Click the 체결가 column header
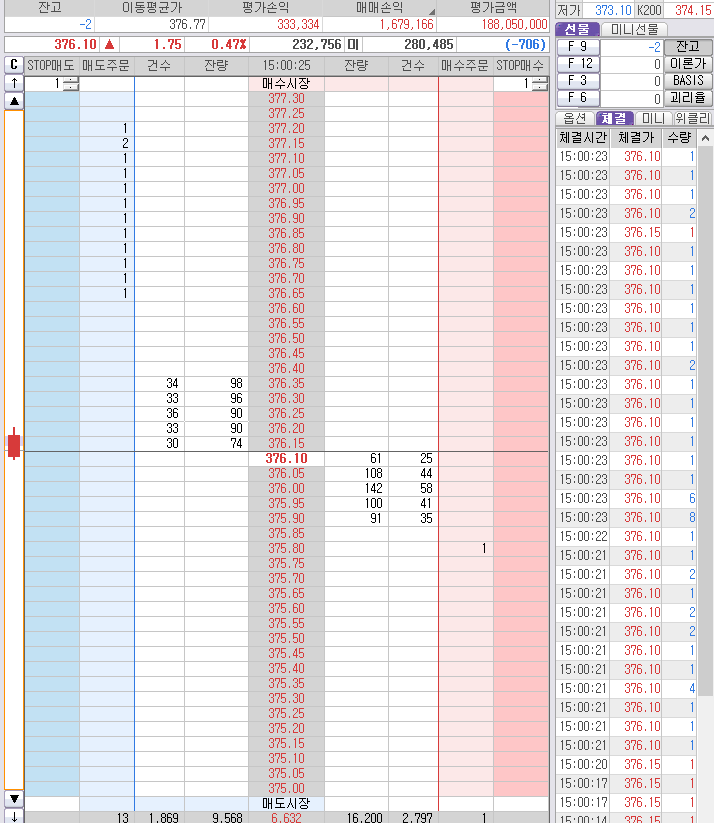Image resolution: width=714 pixels, height=823 pixels. pos(636,138)
